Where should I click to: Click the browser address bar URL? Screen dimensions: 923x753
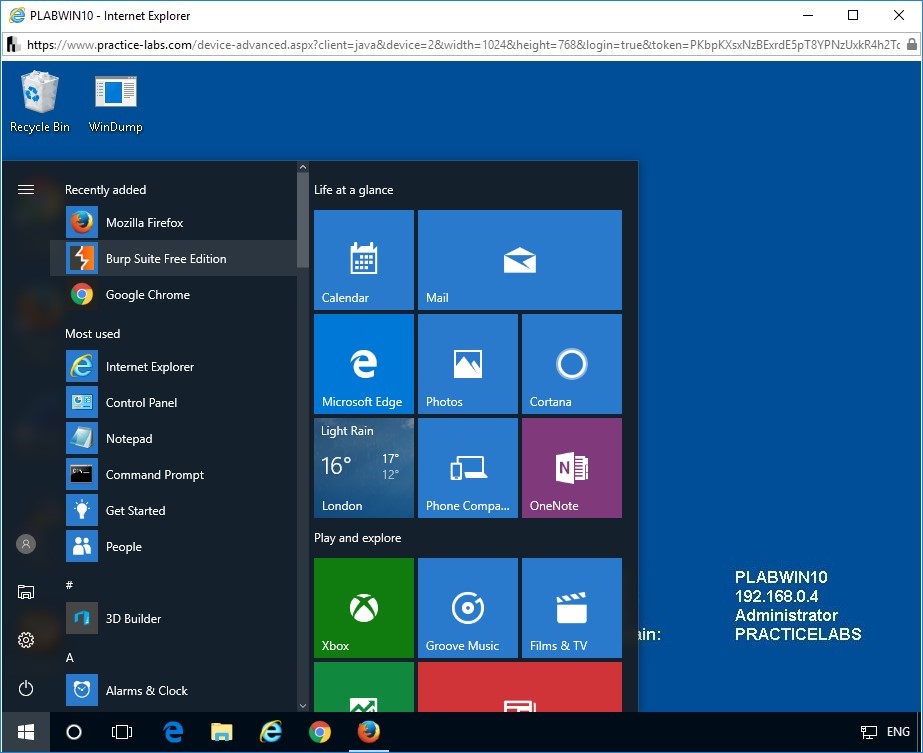[x=460, y=45]
